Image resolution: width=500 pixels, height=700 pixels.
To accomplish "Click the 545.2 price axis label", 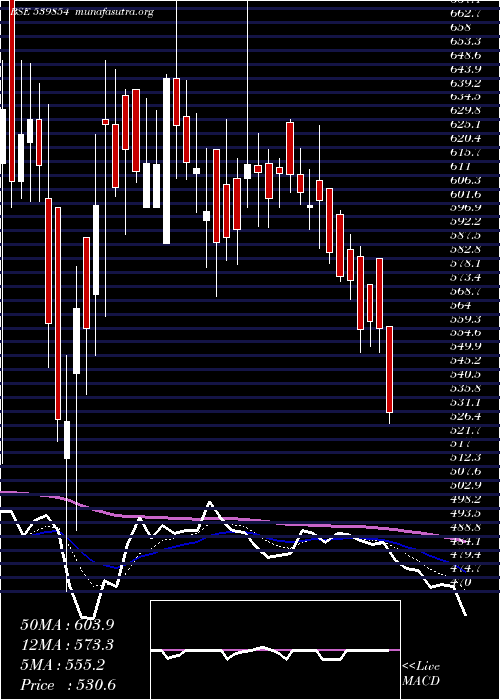I will 466,361.
